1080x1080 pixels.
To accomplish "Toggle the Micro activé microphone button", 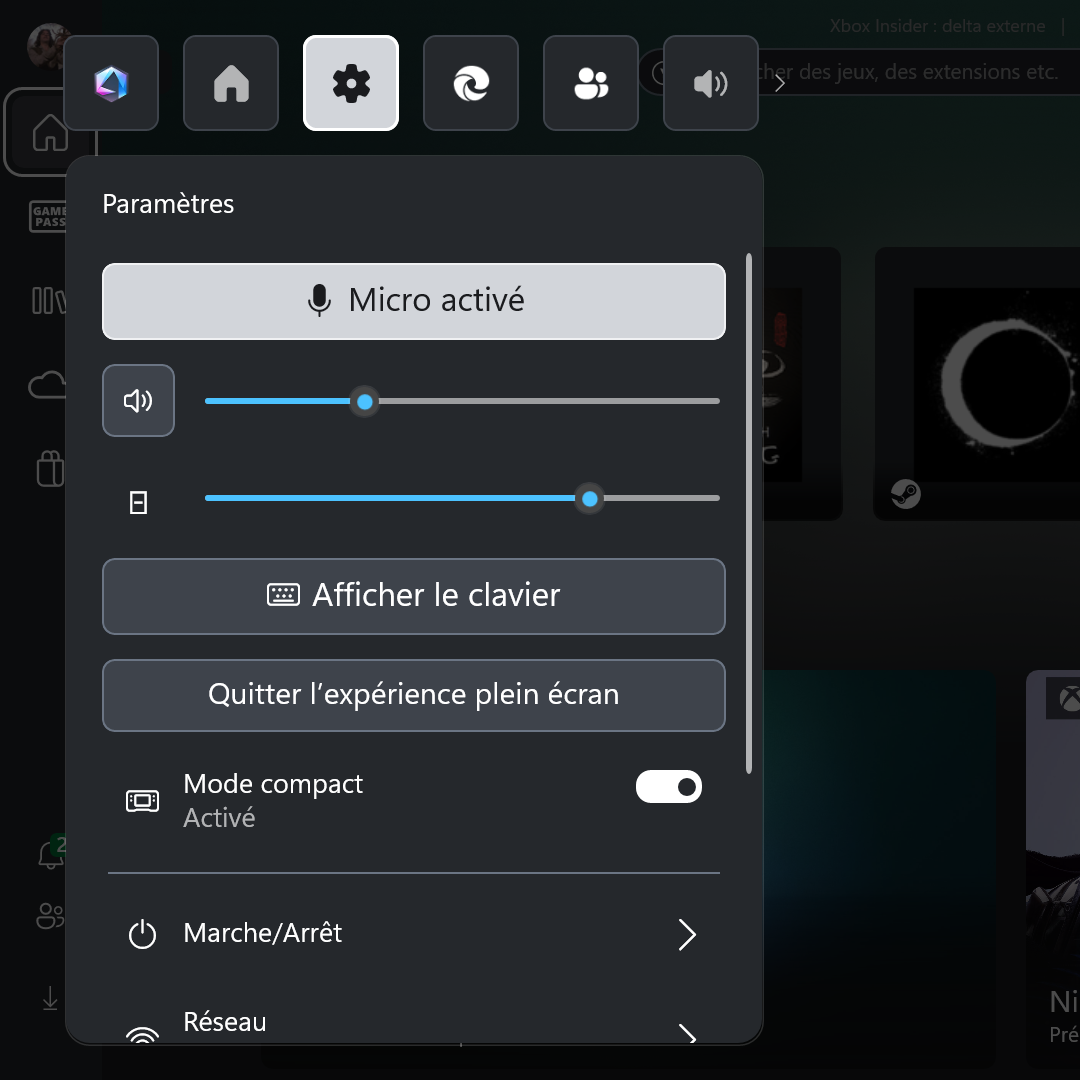I will point(413,301).
